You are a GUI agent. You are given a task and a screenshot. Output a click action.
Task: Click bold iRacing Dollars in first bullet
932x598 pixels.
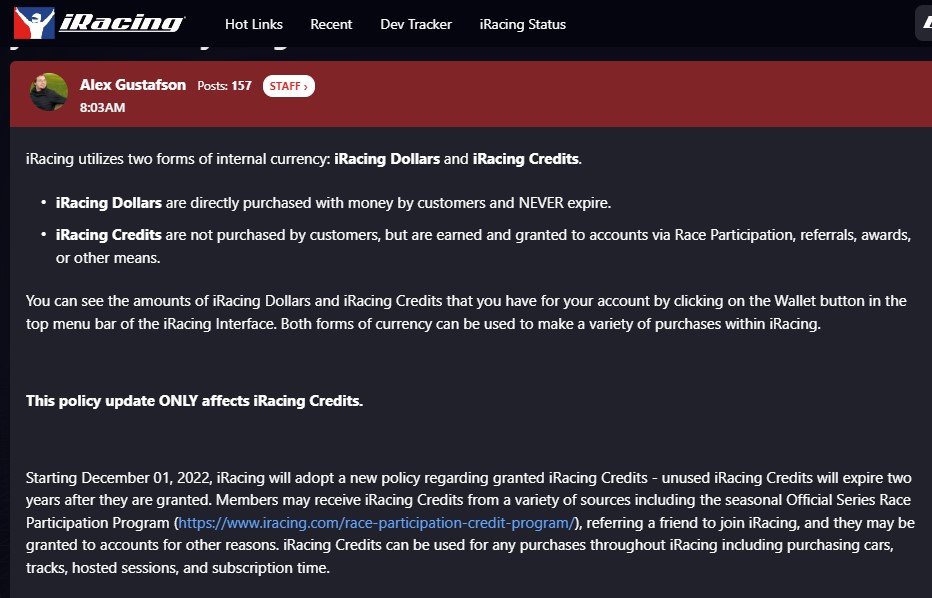109,203
